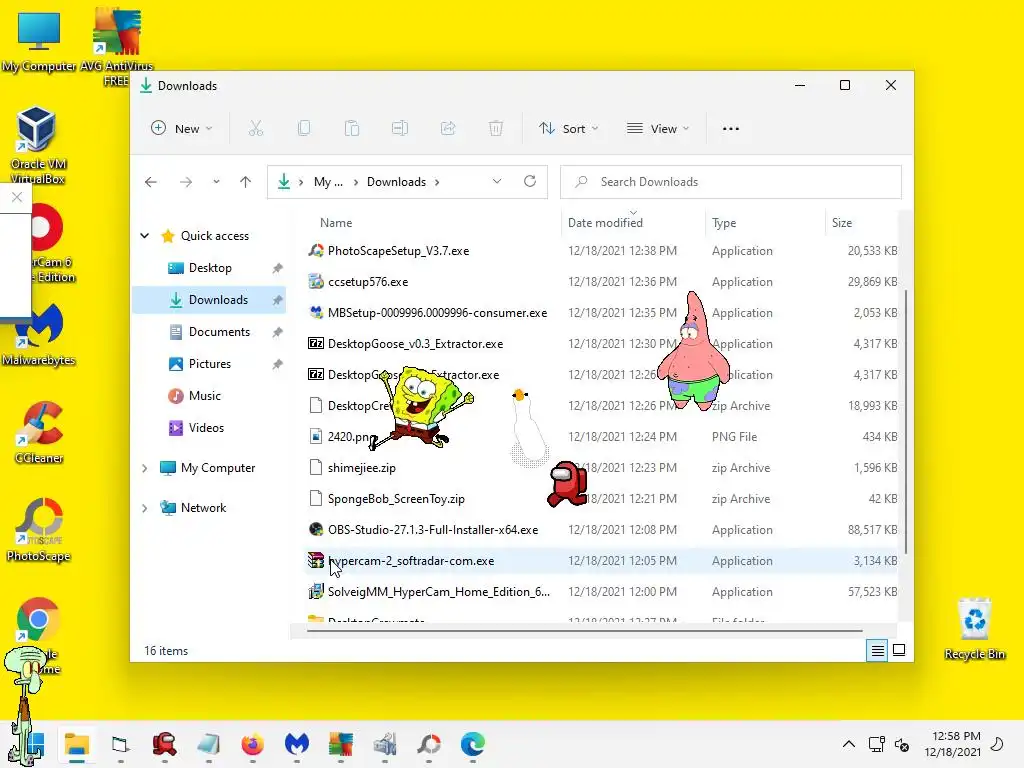Viewport: 1024px width, 768px height.
Task: Open Recycle Bin on desktop
Action: tap(974, 628)
